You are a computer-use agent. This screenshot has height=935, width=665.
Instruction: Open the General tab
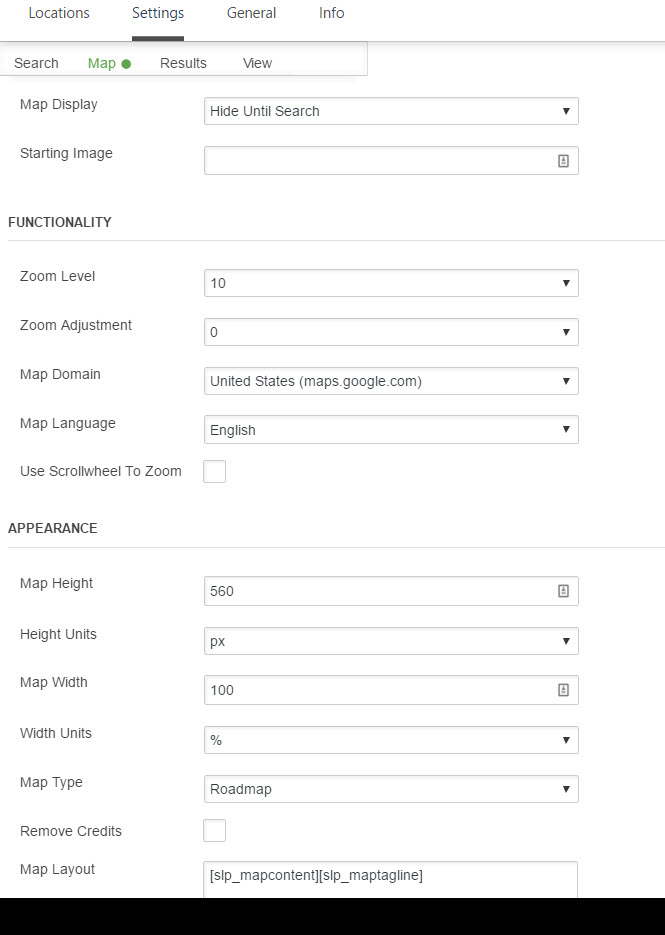point(251,13)
